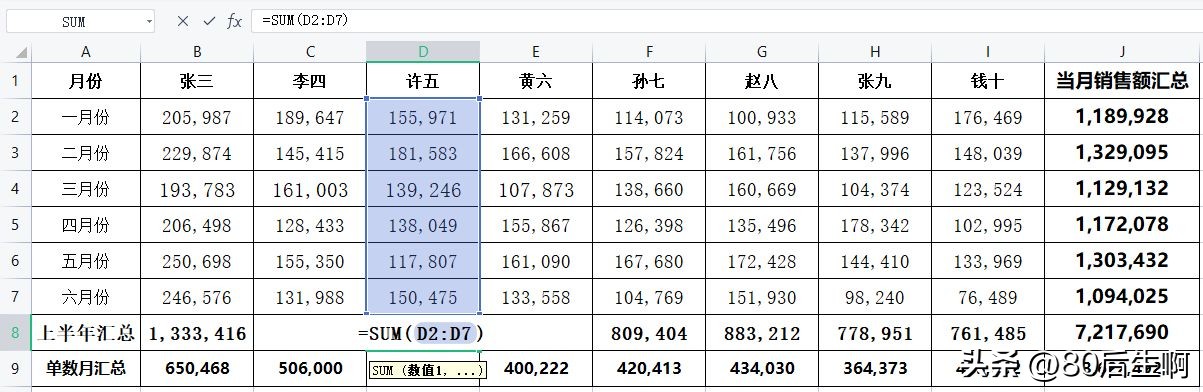Click cell with value 189,647

tap(310, 117)
